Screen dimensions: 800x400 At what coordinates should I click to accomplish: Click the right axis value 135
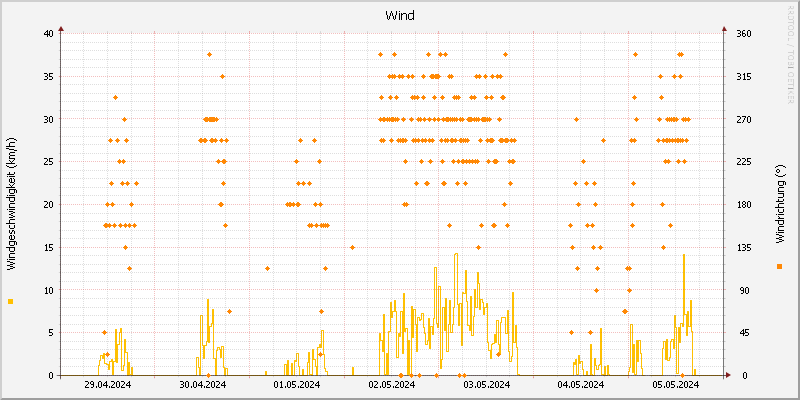tap(745, 247)
